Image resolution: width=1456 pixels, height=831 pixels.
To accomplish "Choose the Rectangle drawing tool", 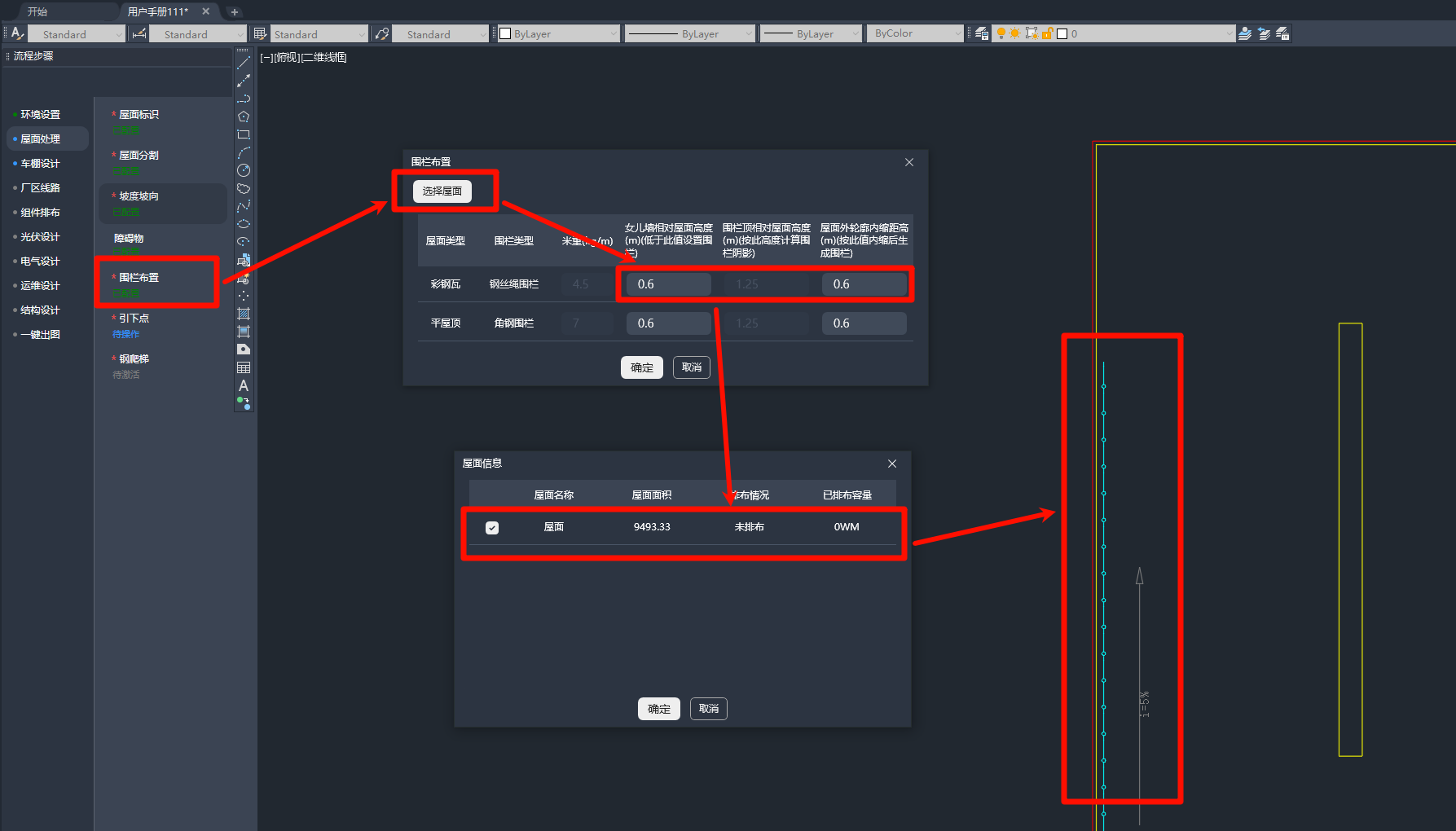I will (243, 134).
